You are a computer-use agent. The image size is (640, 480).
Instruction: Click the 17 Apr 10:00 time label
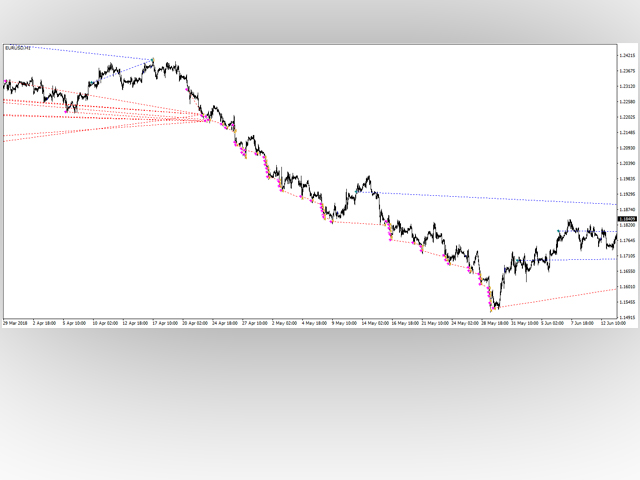point(165,323)
